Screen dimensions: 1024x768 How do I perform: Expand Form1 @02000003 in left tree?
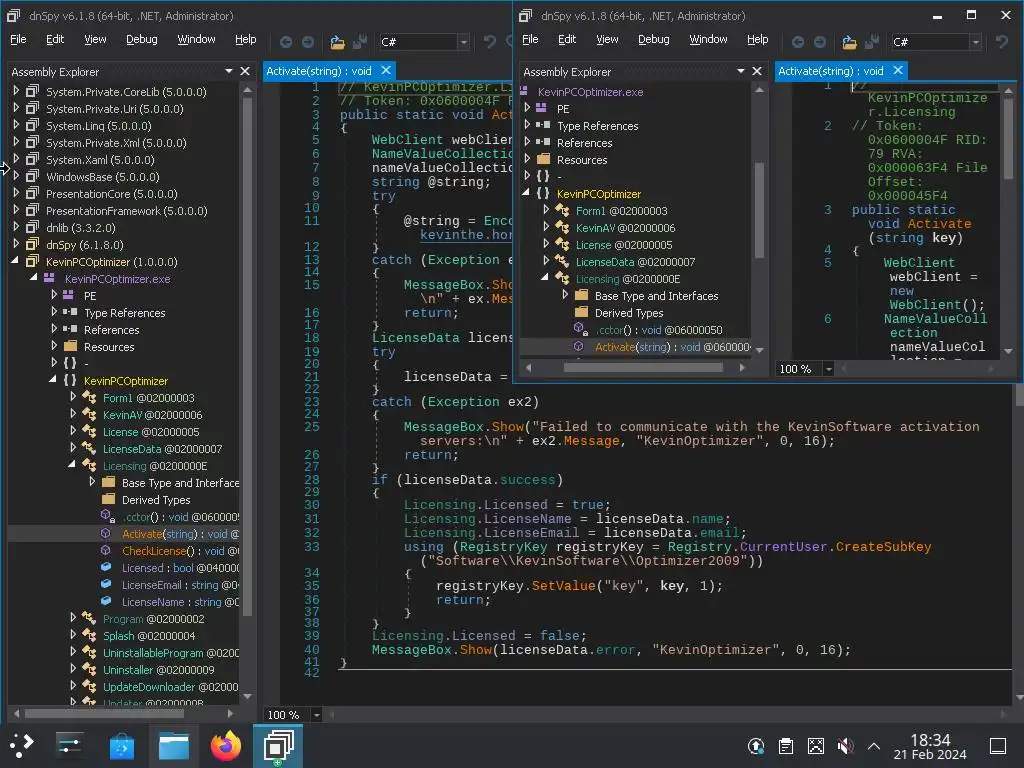(73, 397)
